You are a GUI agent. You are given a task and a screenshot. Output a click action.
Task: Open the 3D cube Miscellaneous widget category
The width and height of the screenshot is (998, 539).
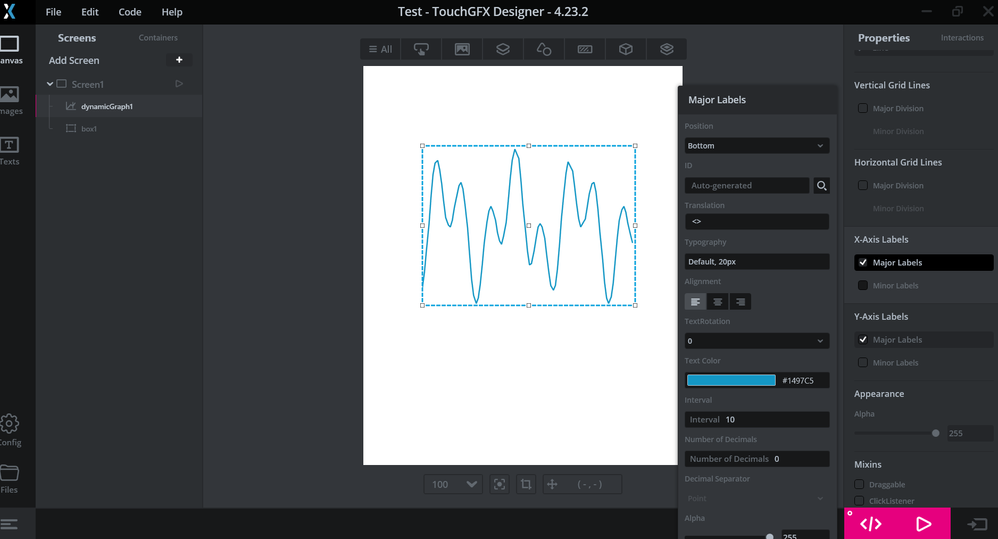pyautogui.click(x=626, y=49)
